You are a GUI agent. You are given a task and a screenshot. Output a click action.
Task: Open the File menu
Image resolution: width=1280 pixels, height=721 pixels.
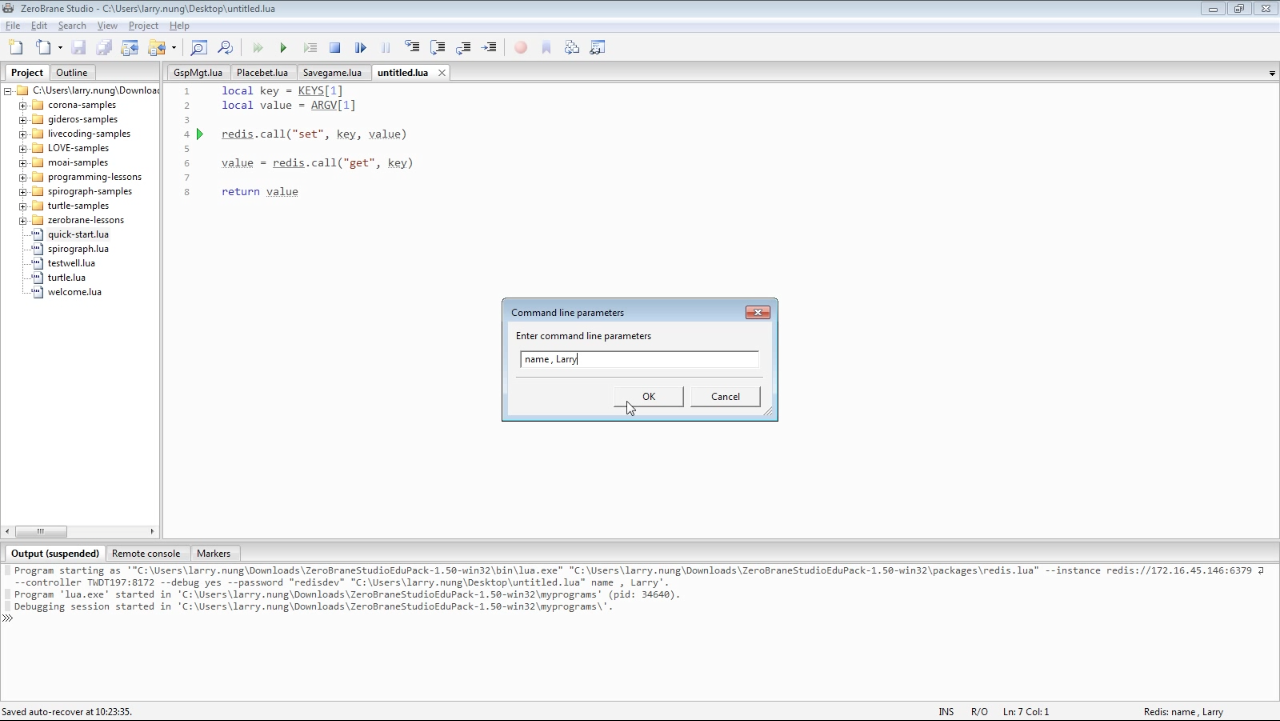click(x=13, y=25)
